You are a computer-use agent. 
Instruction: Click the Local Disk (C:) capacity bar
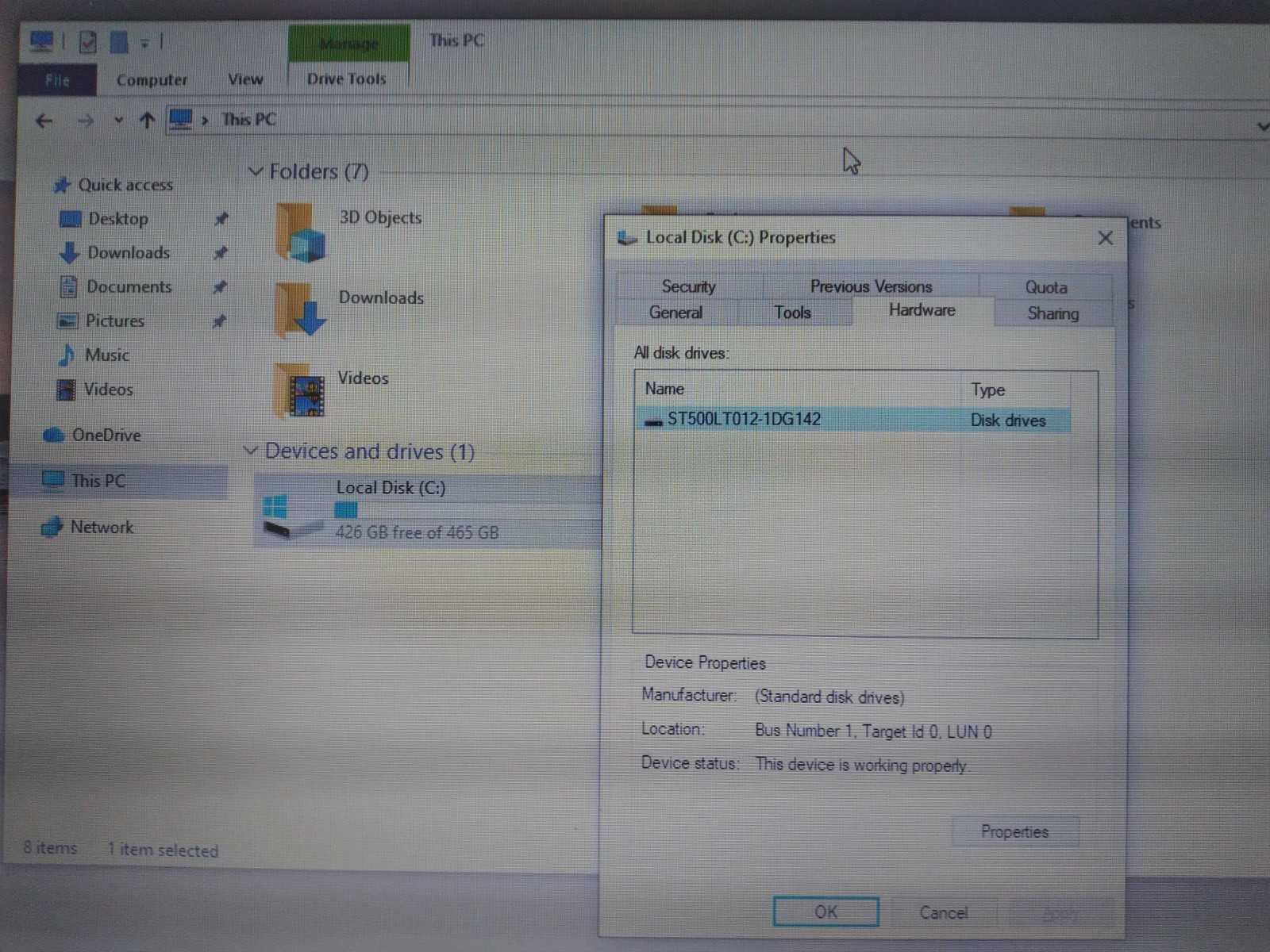tap(467, 510)
